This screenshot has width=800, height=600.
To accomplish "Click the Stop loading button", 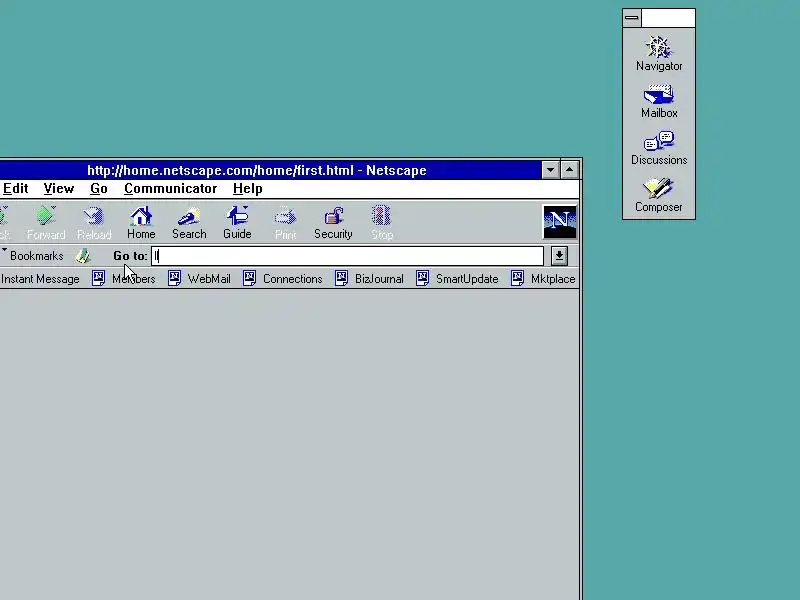I will click(382, 222).
